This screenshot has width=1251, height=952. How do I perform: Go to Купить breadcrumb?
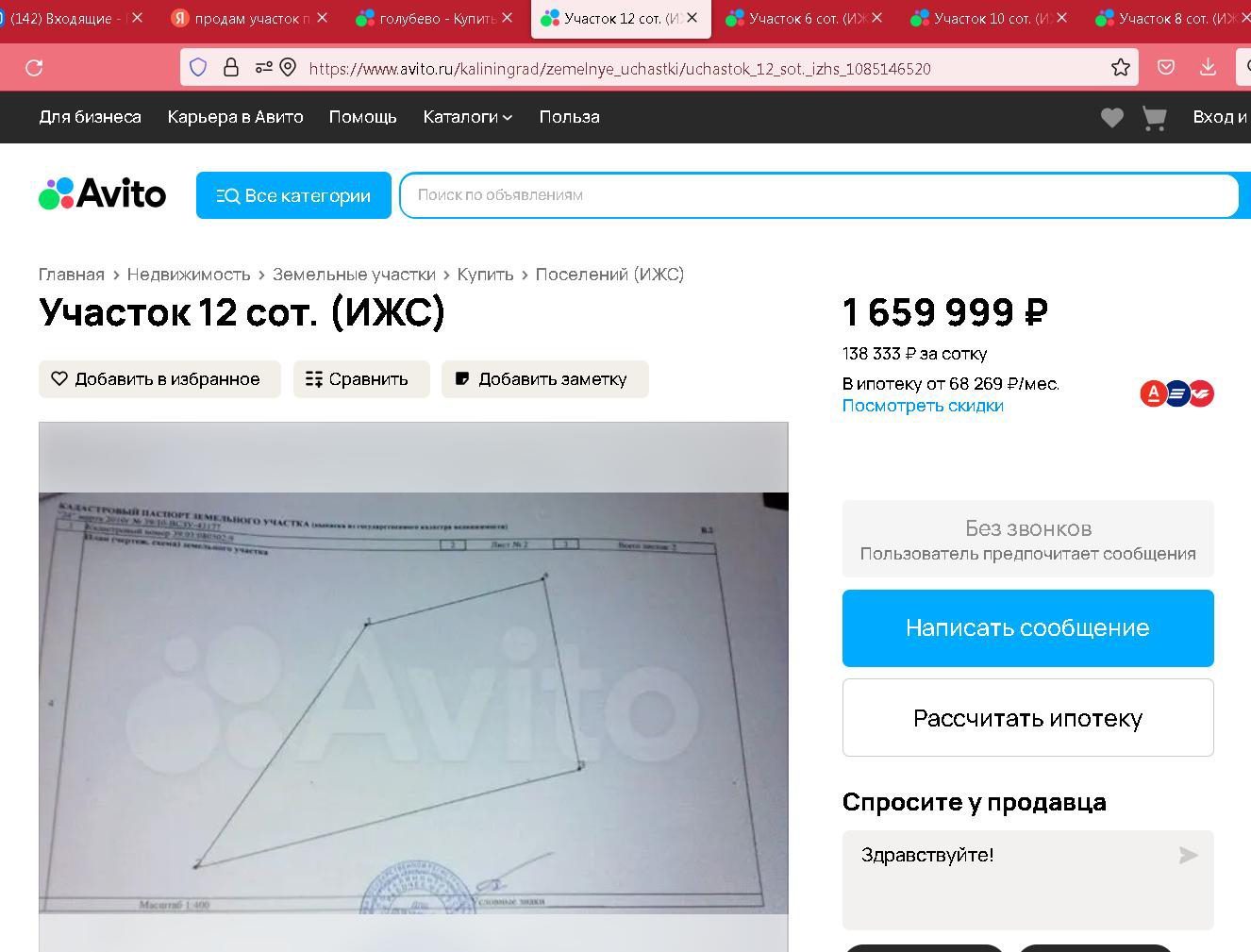(485, 275)
